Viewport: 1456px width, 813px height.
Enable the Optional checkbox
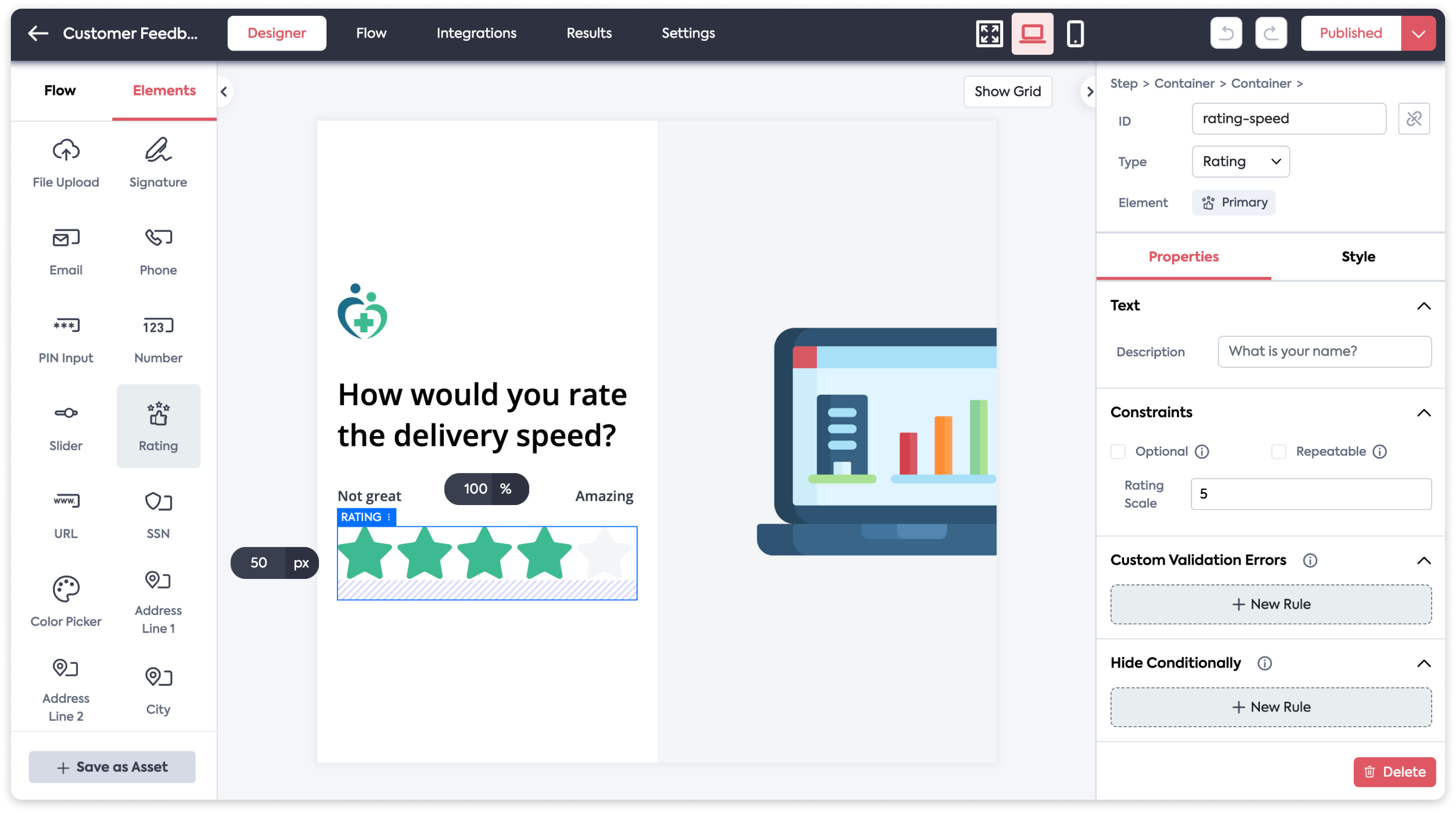[x=1118, y=452]
